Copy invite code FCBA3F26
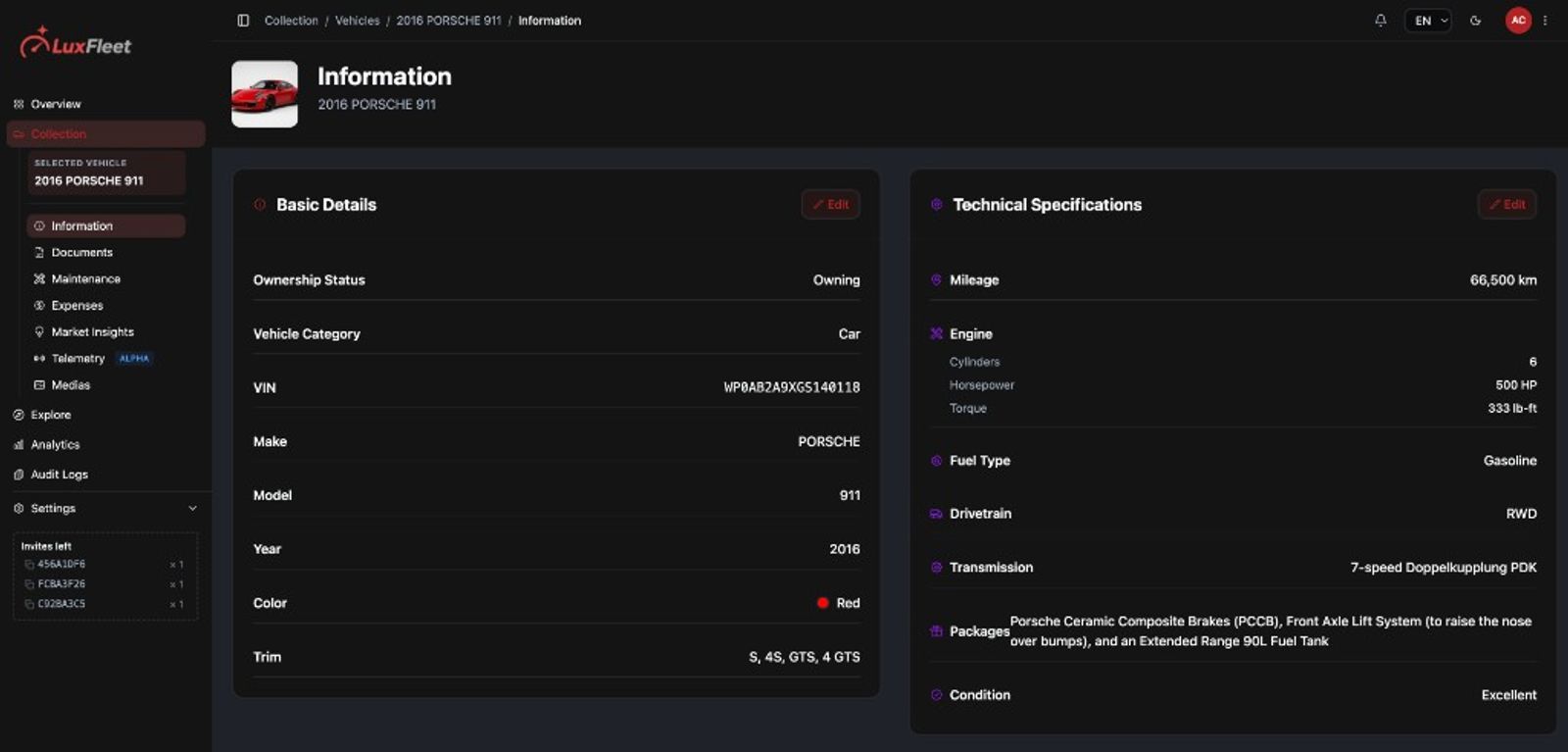1568x752 pixels. point(29,584)
